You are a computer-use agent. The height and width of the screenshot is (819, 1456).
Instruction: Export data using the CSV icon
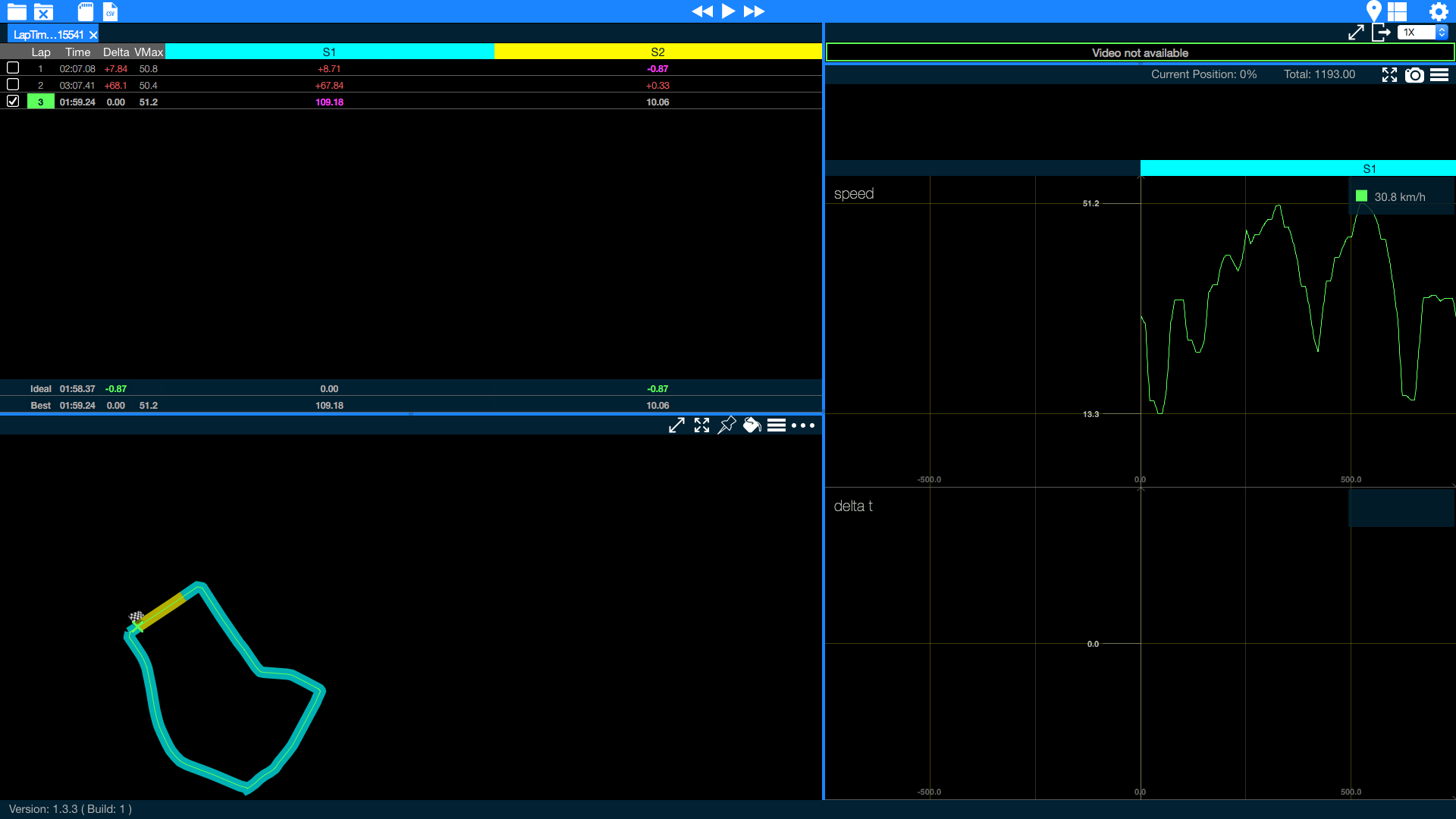click(x=108, y=11)
